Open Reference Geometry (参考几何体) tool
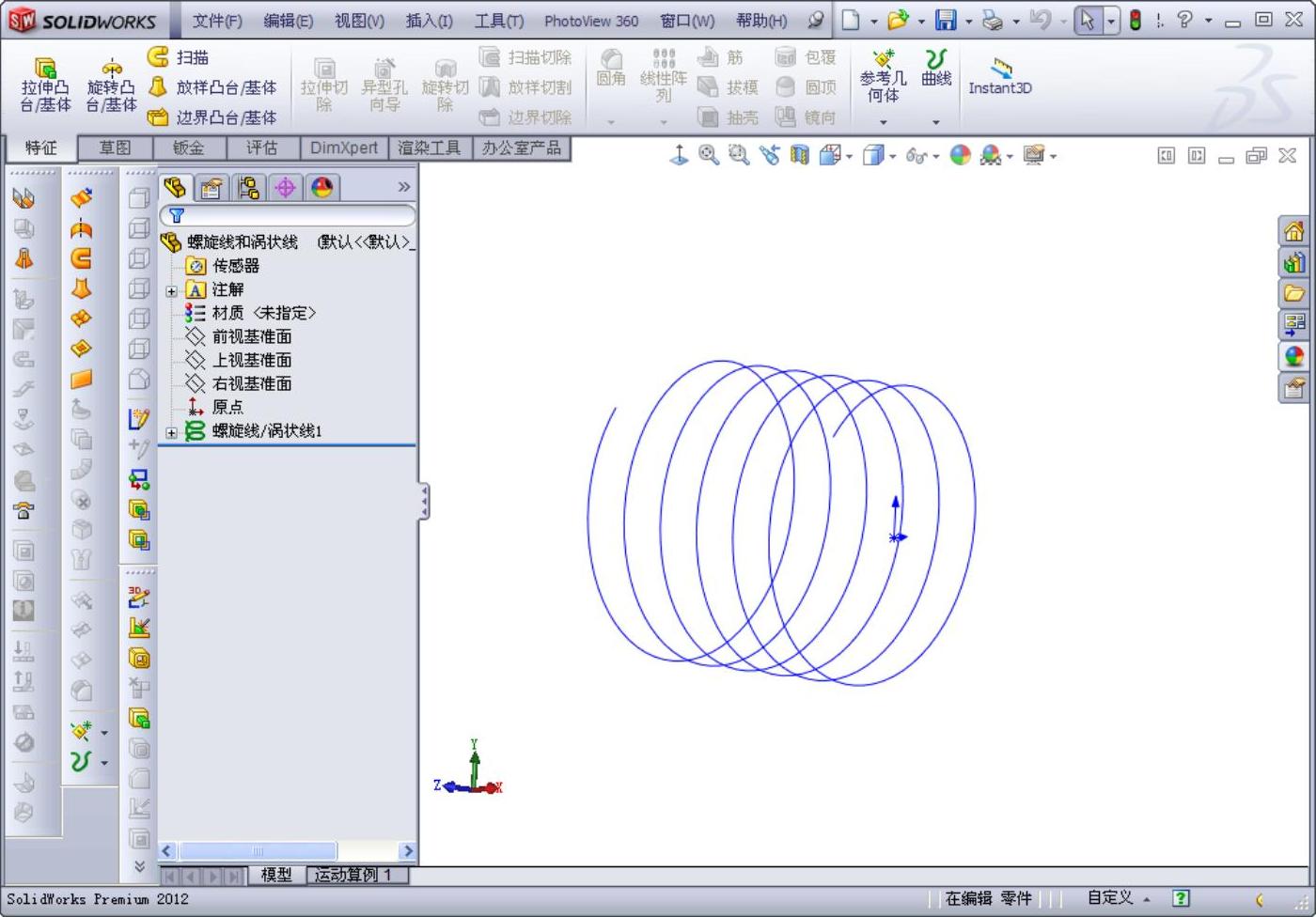 [883, 77]
